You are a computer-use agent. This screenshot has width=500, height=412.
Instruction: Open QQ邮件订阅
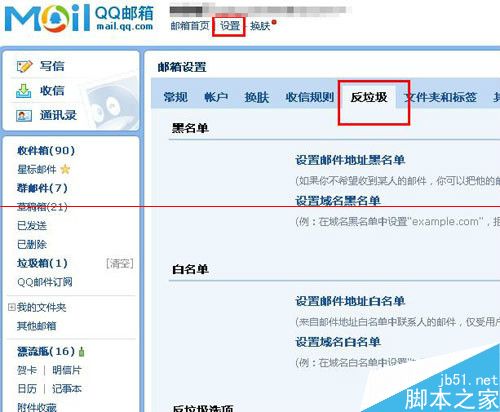coord(45,282)
